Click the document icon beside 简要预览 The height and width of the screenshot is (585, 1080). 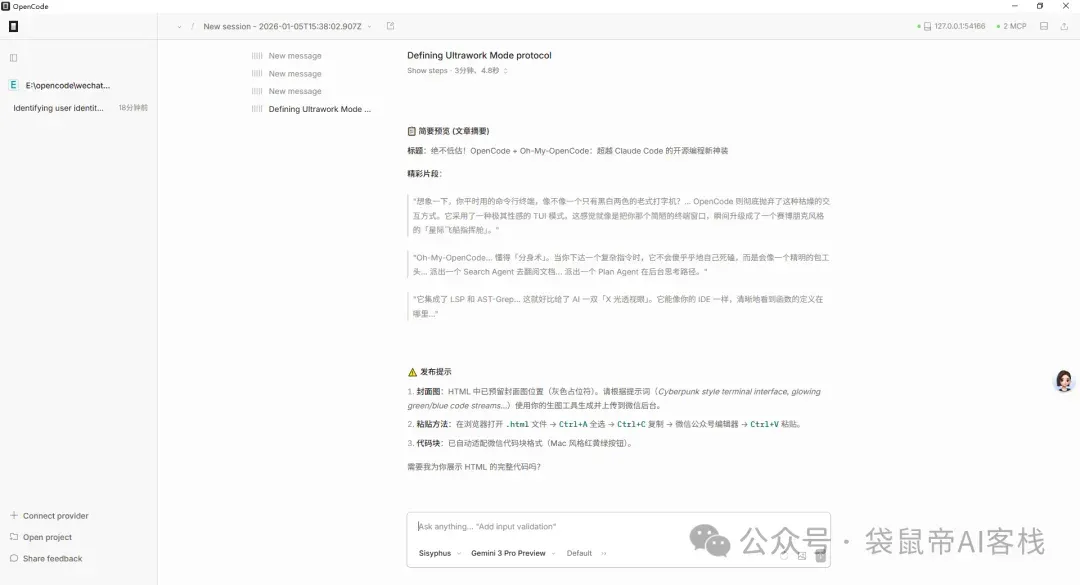click(411, 131)
